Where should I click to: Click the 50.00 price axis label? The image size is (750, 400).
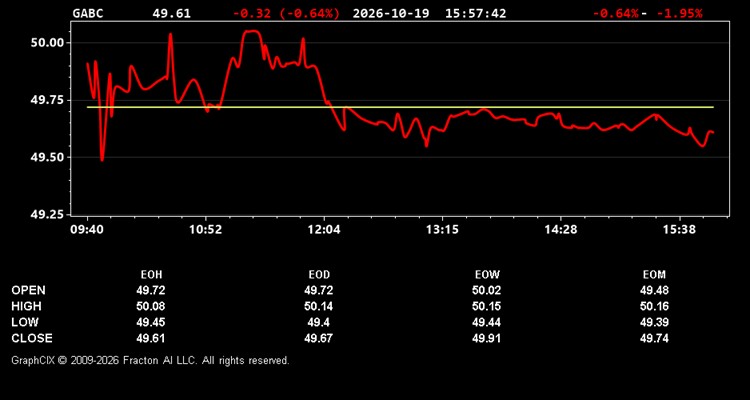(x=47, y=43)
